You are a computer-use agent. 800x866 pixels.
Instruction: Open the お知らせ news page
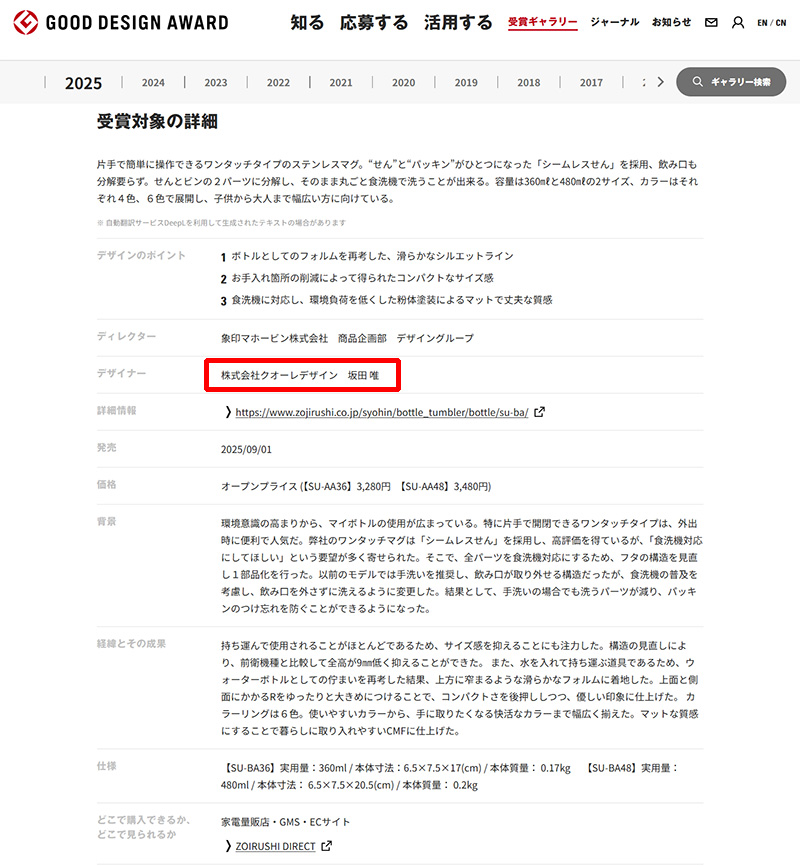[x=671, y=22]
